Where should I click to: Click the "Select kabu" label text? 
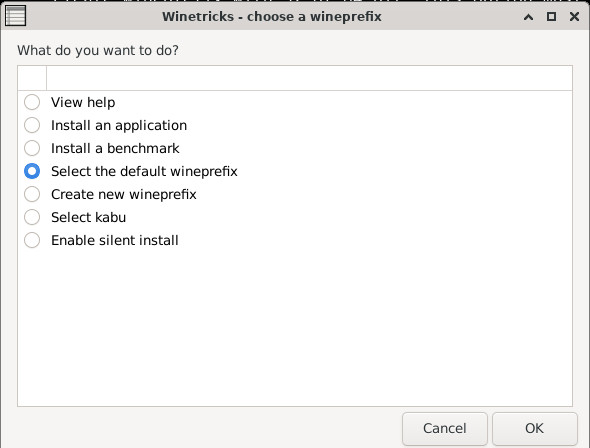pyautogui.click(x=88, y=217)
